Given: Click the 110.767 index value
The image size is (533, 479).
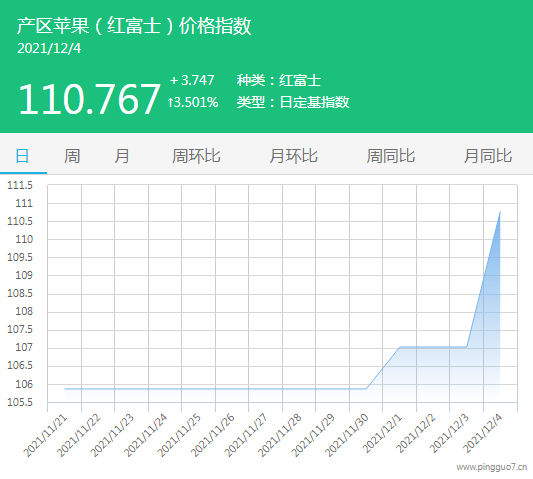Looking at the screenshot, I should (x=89, y=99).
